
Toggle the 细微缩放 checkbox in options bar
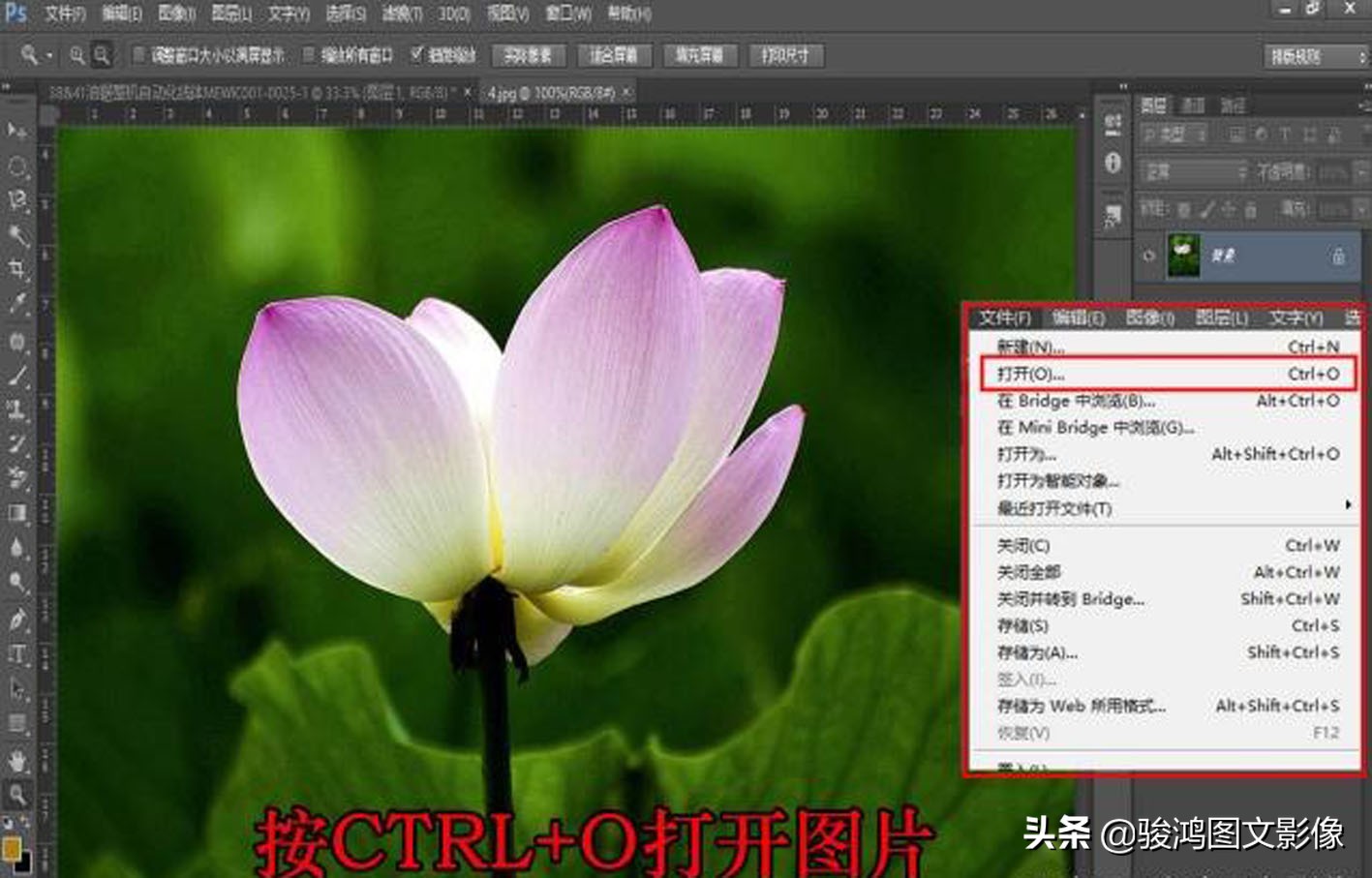click(418, 55)
